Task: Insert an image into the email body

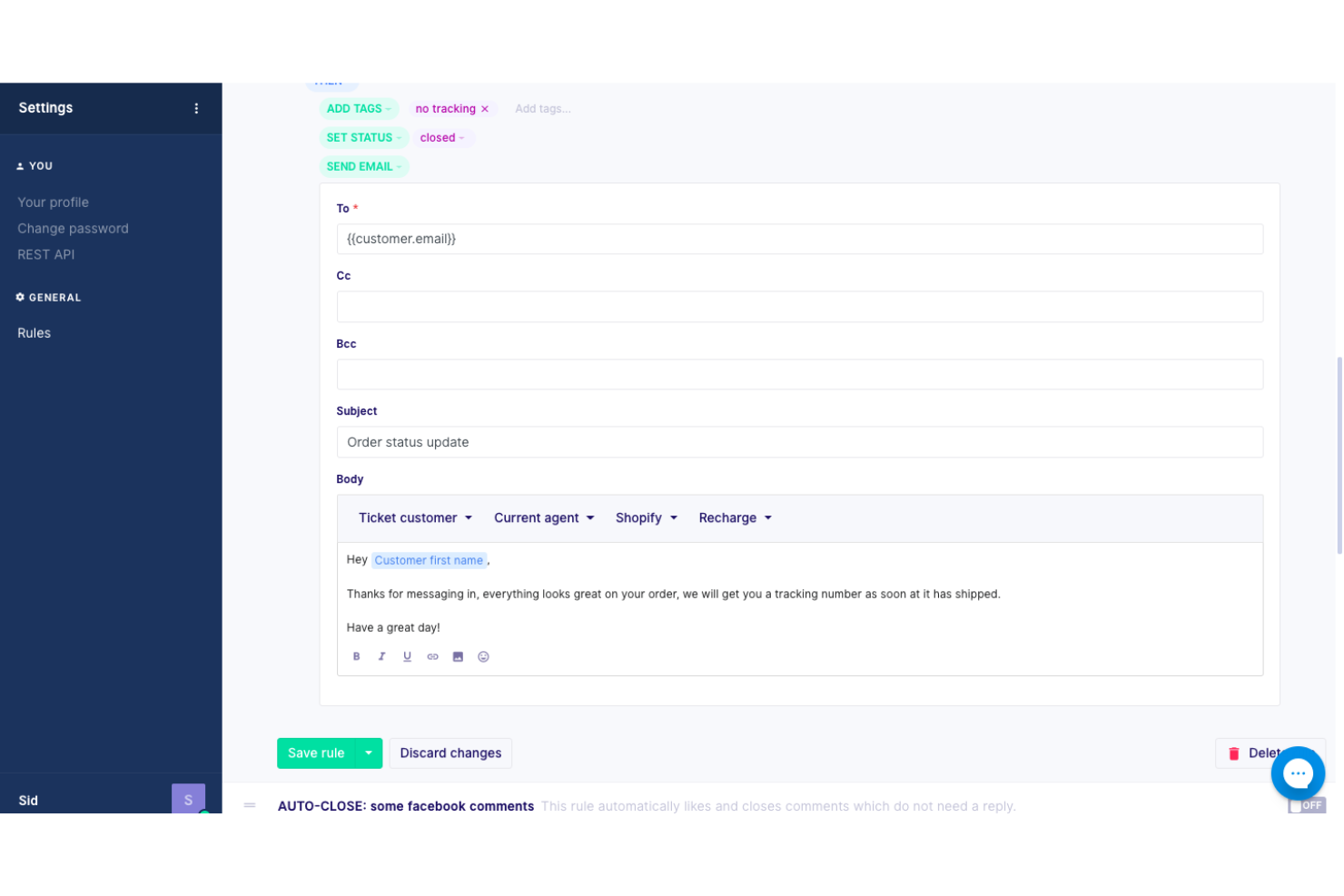Action: pos(458,656)
